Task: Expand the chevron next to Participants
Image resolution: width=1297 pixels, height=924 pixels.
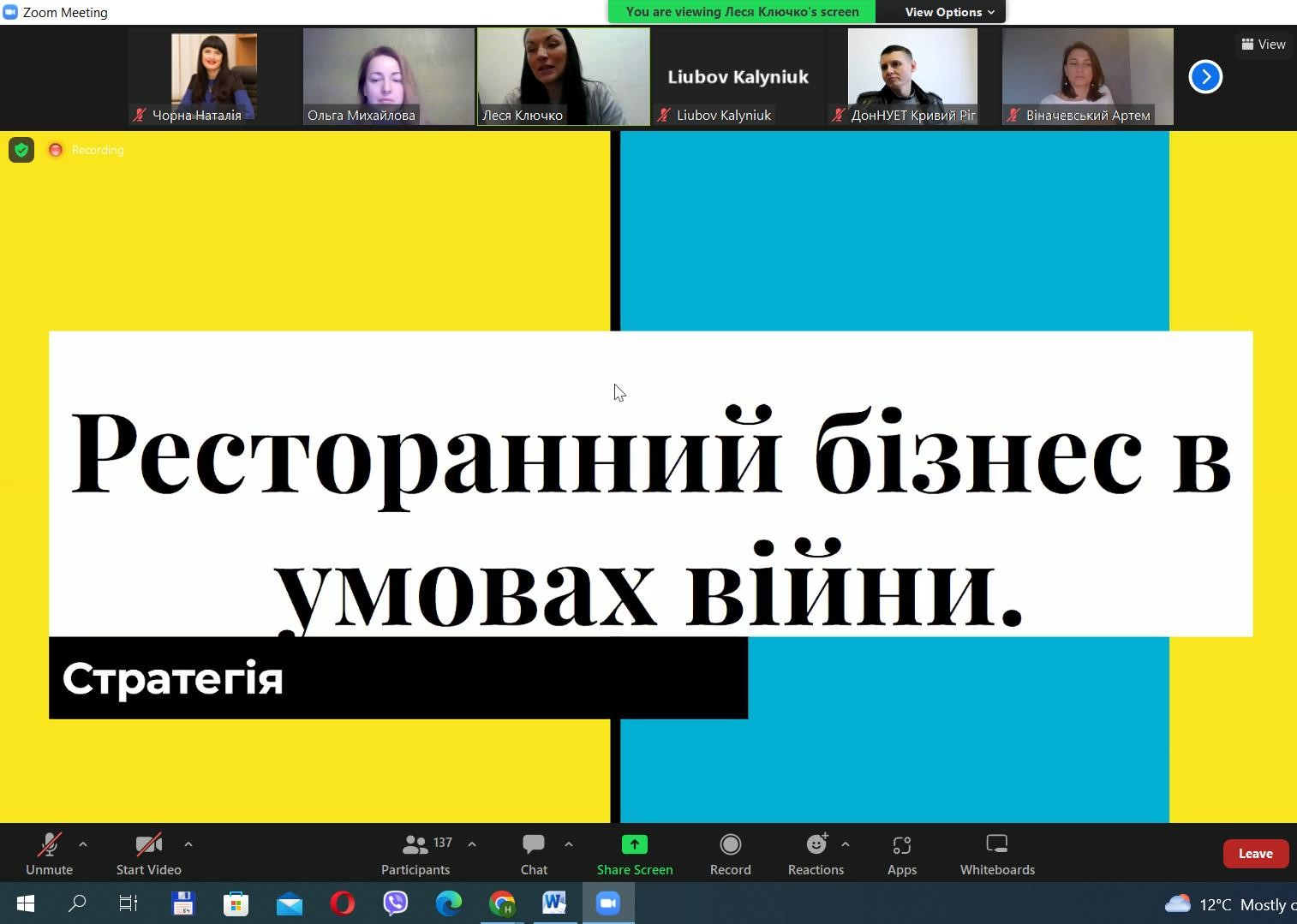Action: (472, 844)
